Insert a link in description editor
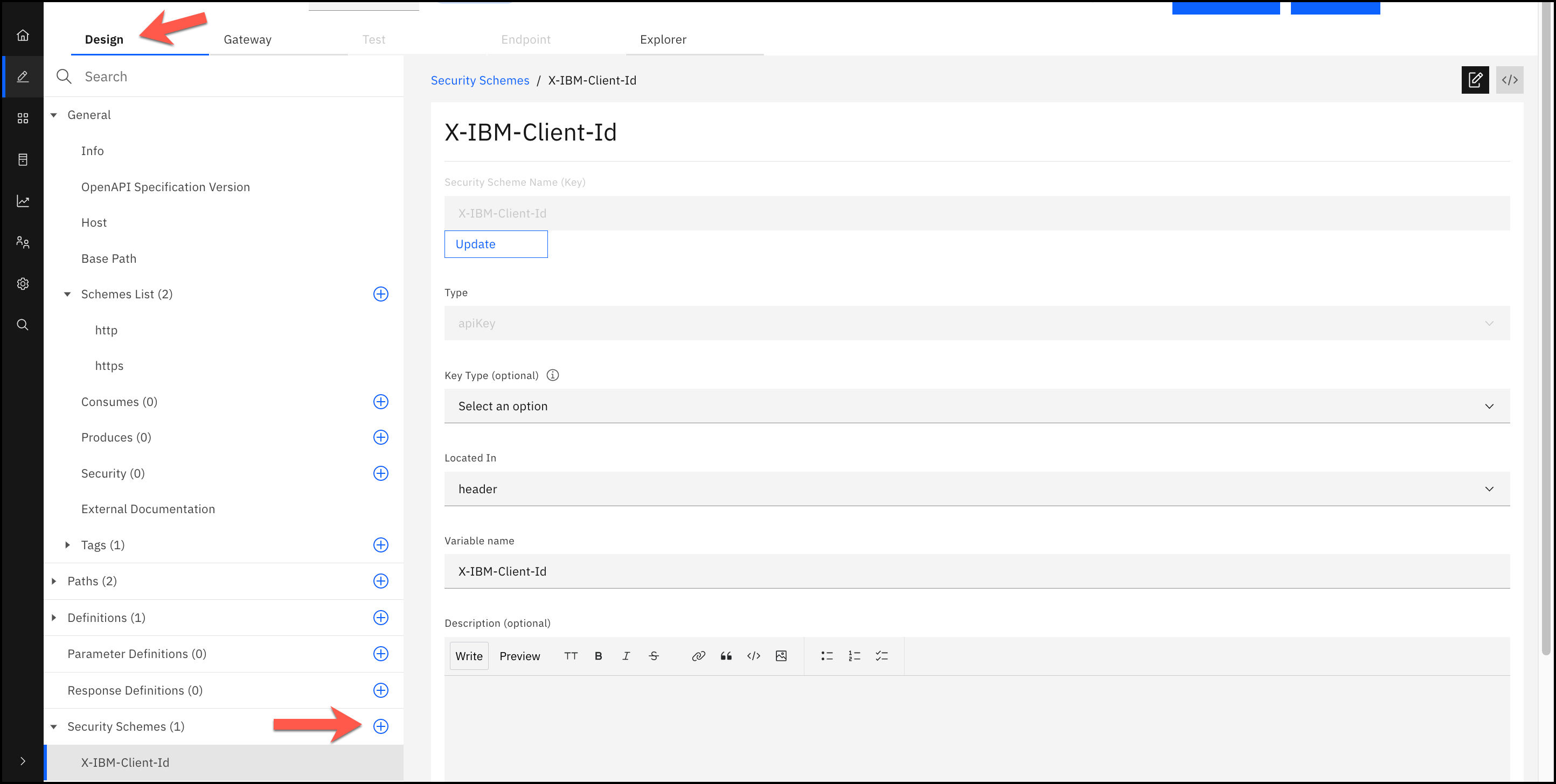The width and height of the screenshot is (1556, 784). pyautogui.click(x=698, y=656)
